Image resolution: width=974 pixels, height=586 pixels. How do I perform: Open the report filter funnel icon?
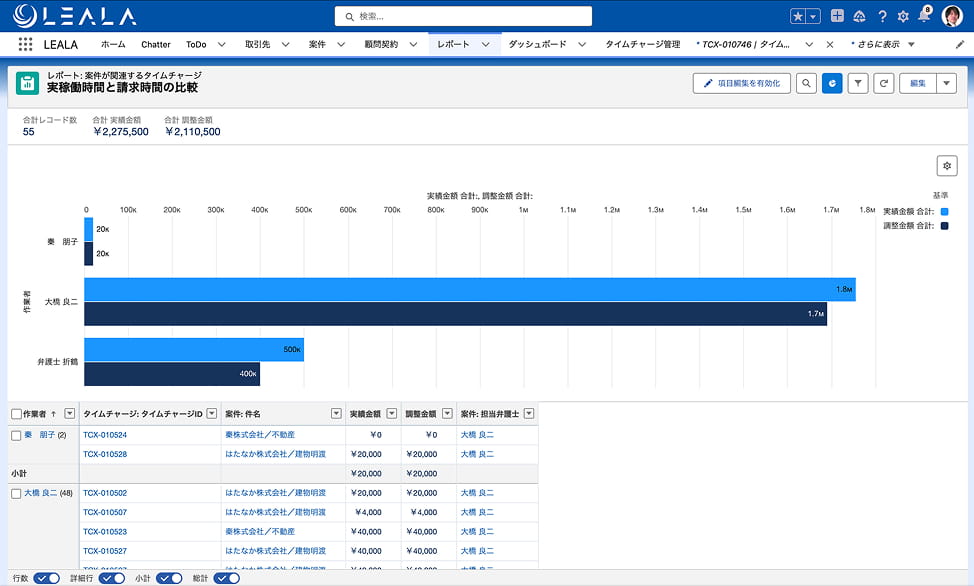[x=858, y=83]
